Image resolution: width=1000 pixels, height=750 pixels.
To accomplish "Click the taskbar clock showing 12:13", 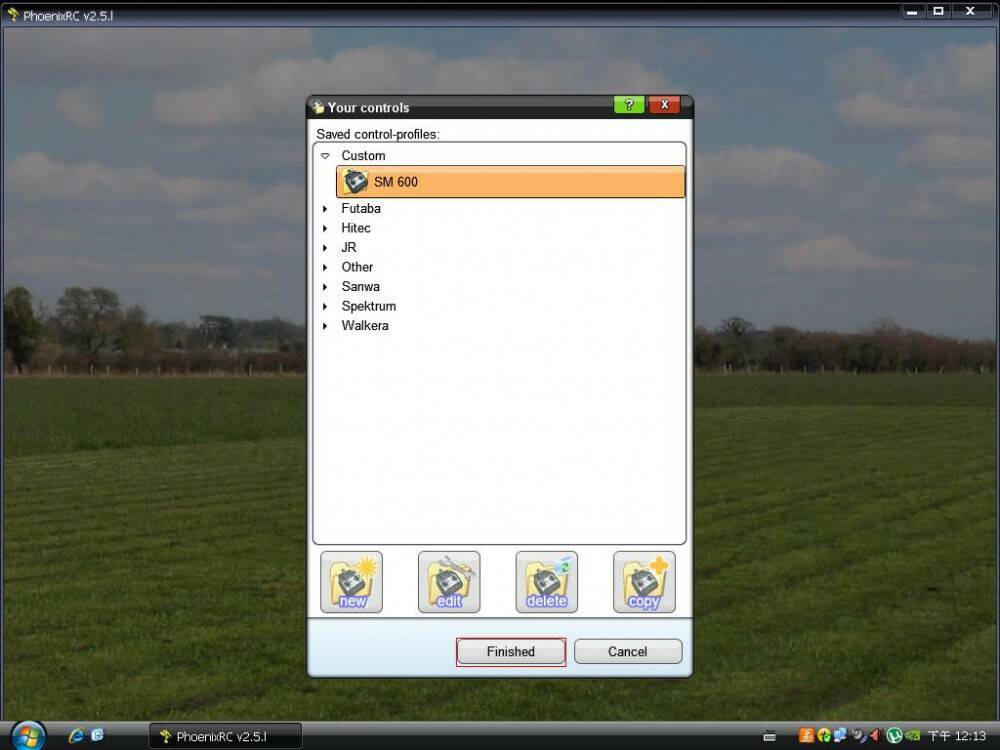I will tap(957, 737).
